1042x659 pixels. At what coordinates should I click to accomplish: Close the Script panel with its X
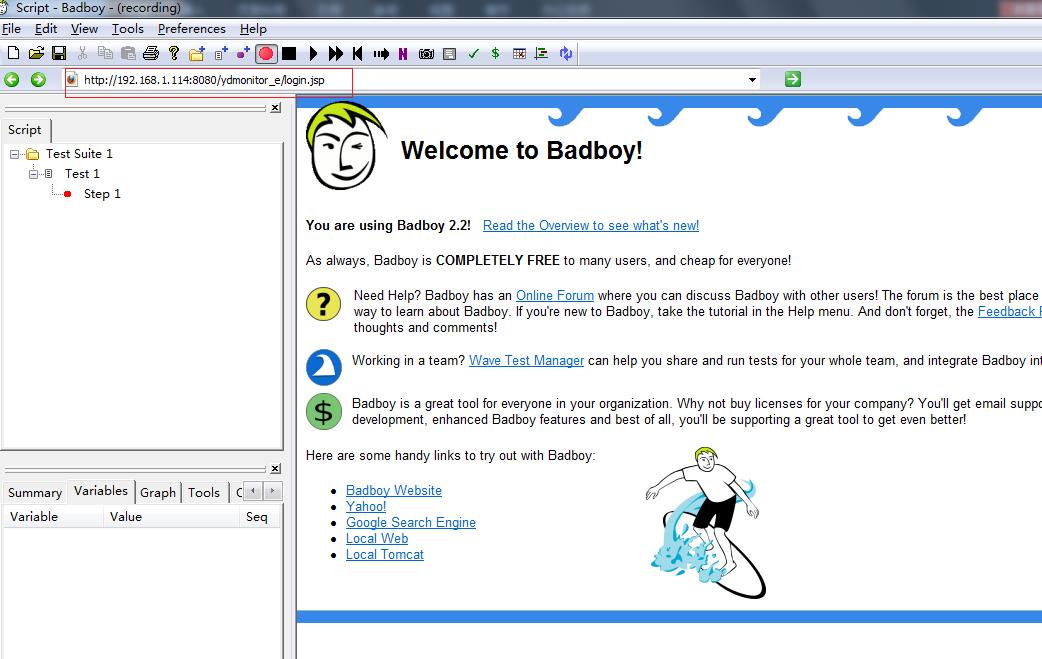coord(275,108)
